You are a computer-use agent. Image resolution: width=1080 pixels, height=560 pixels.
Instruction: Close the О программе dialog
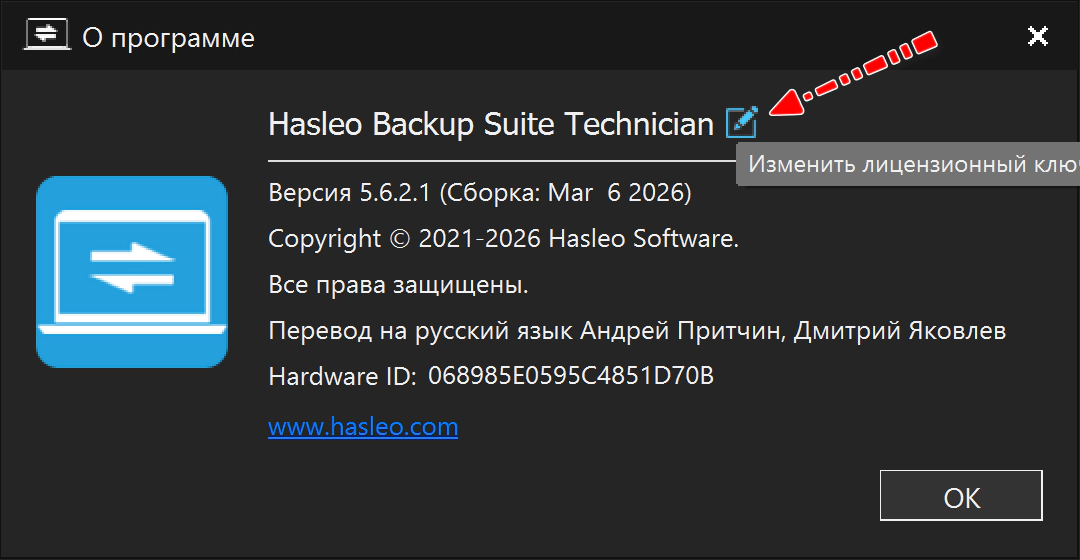(1038, 37)
